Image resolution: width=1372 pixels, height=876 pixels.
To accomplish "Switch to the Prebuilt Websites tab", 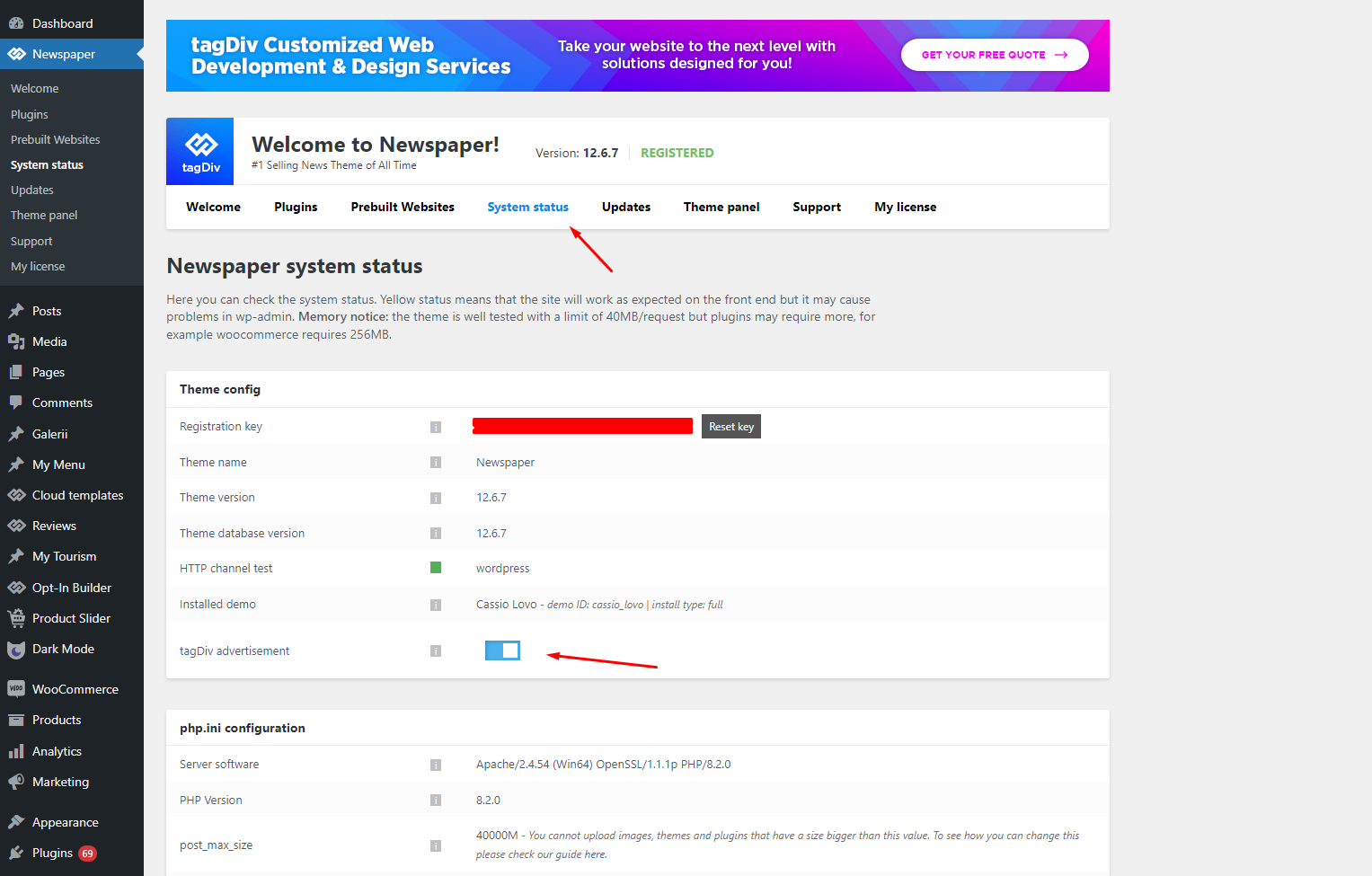I will pos(403,207).
